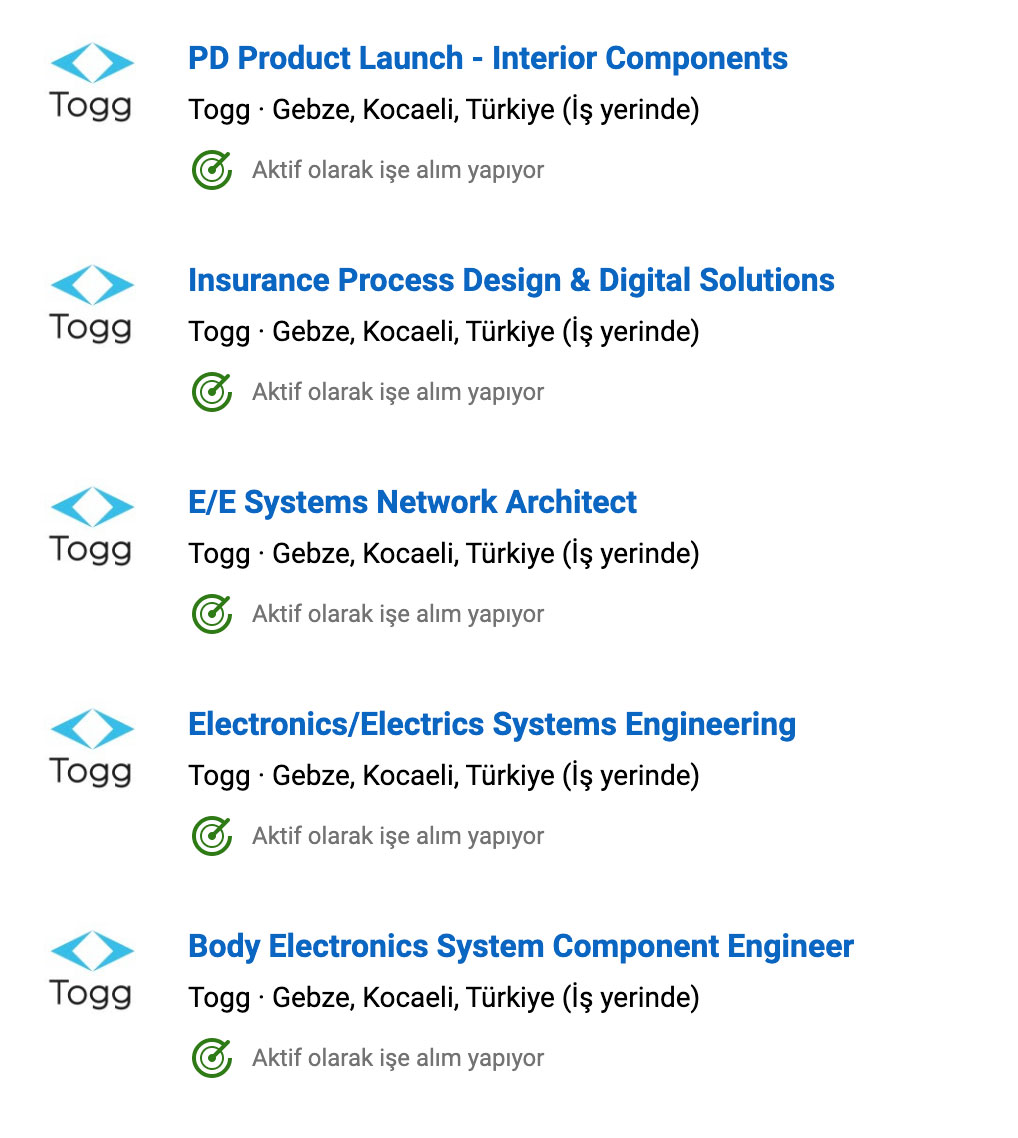Click company location text under Insurance Process Design
This screenshot has width=1018, height=1138.
pos(443,332)
